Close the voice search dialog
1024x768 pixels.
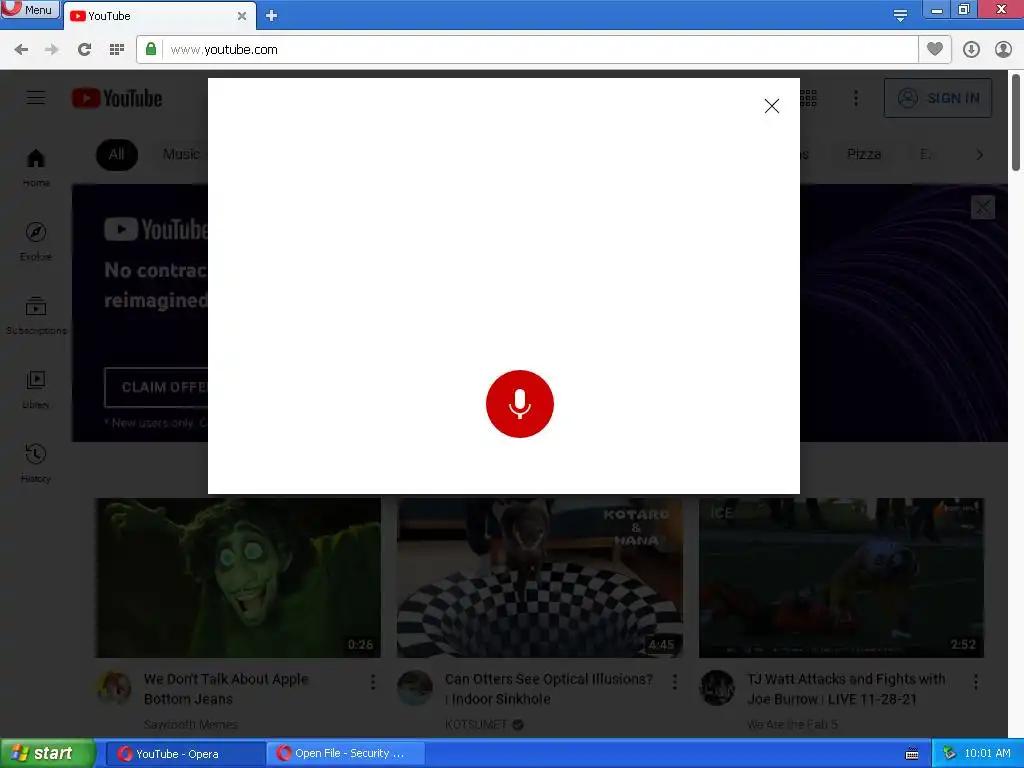point(771,106)
